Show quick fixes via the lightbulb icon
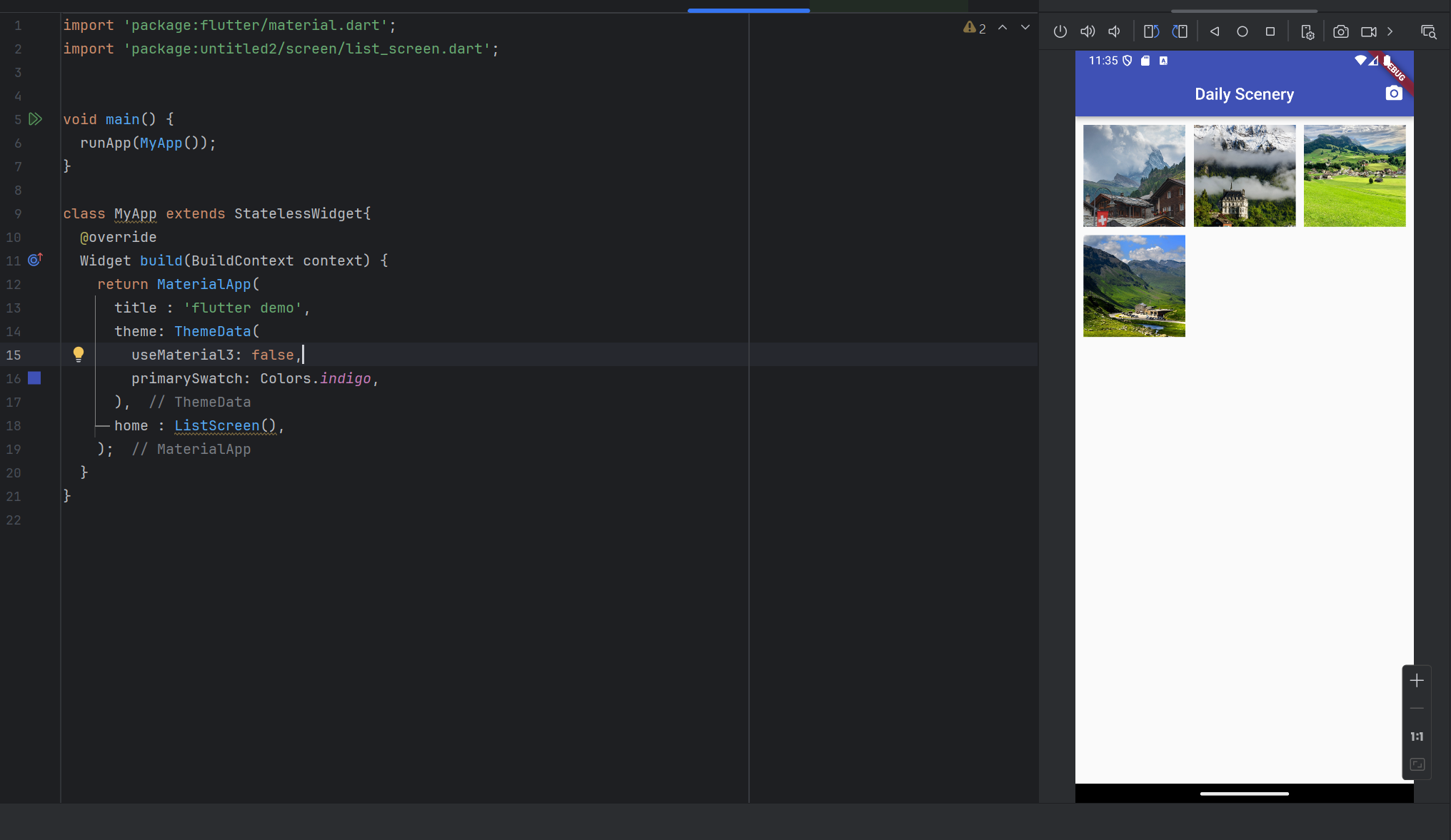 pos(79,354)
